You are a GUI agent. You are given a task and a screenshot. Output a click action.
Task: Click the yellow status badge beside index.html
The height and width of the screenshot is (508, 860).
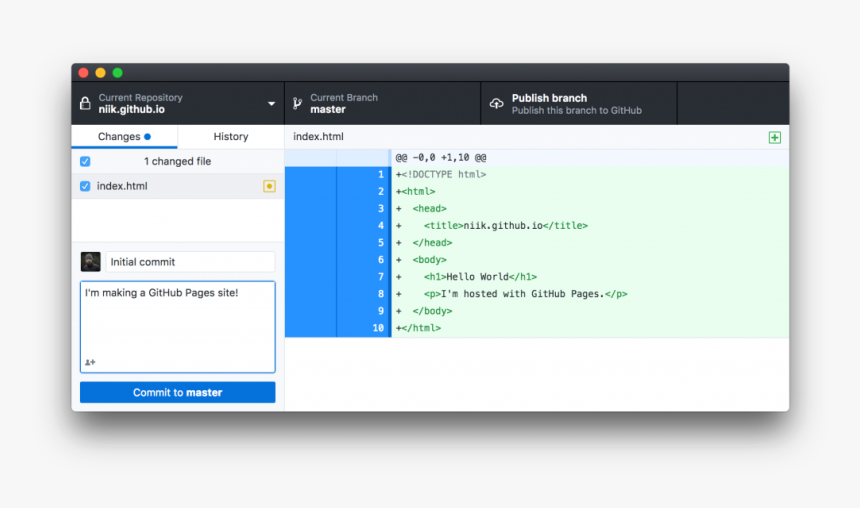tap(268, 186)
